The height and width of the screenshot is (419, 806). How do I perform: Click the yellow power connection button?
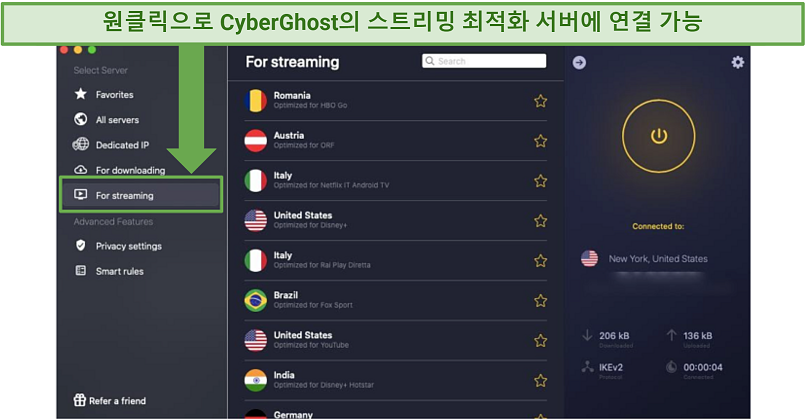658,136
